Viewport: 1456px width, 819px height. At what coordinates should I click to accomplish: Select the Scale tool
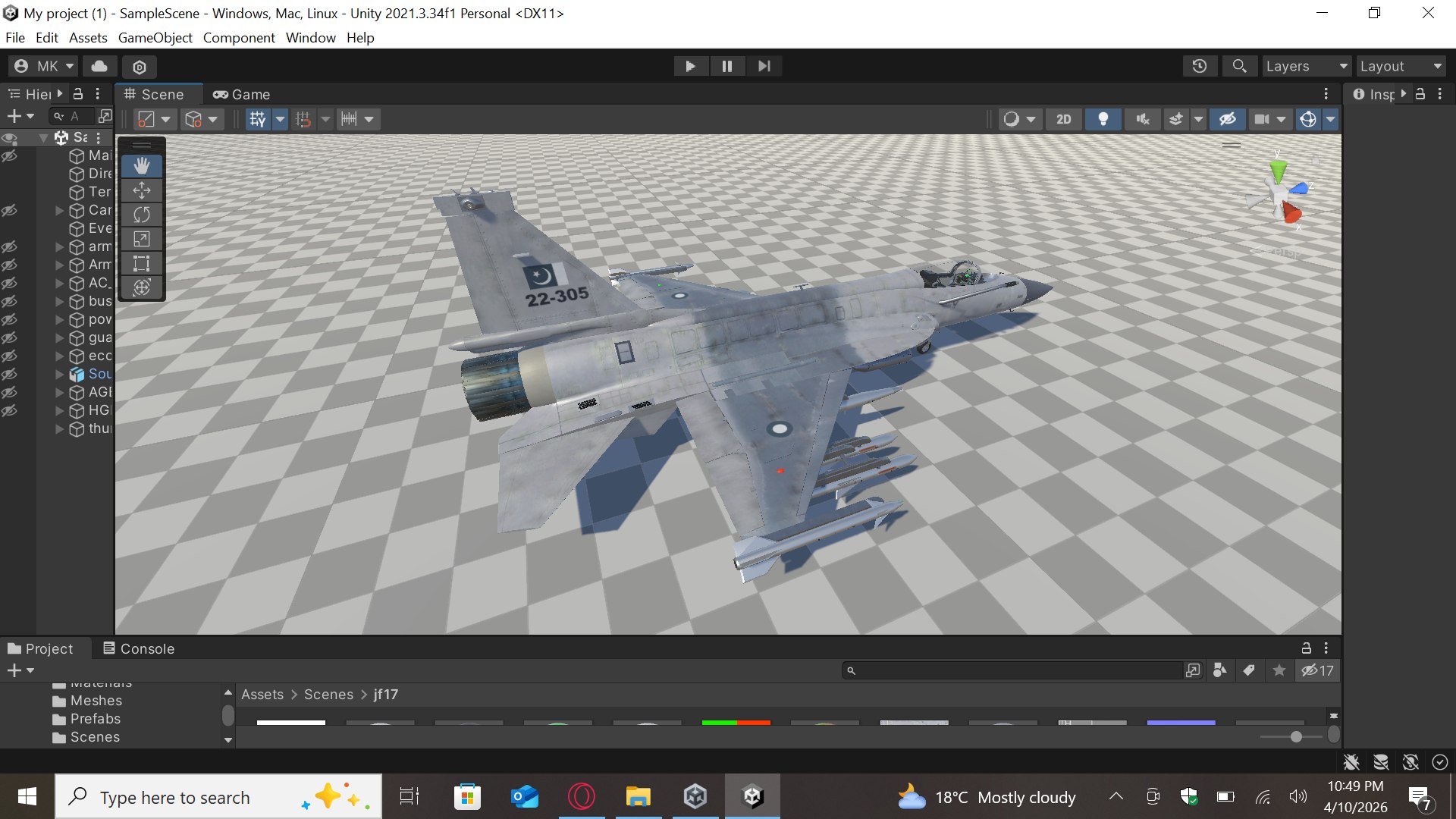142,239
